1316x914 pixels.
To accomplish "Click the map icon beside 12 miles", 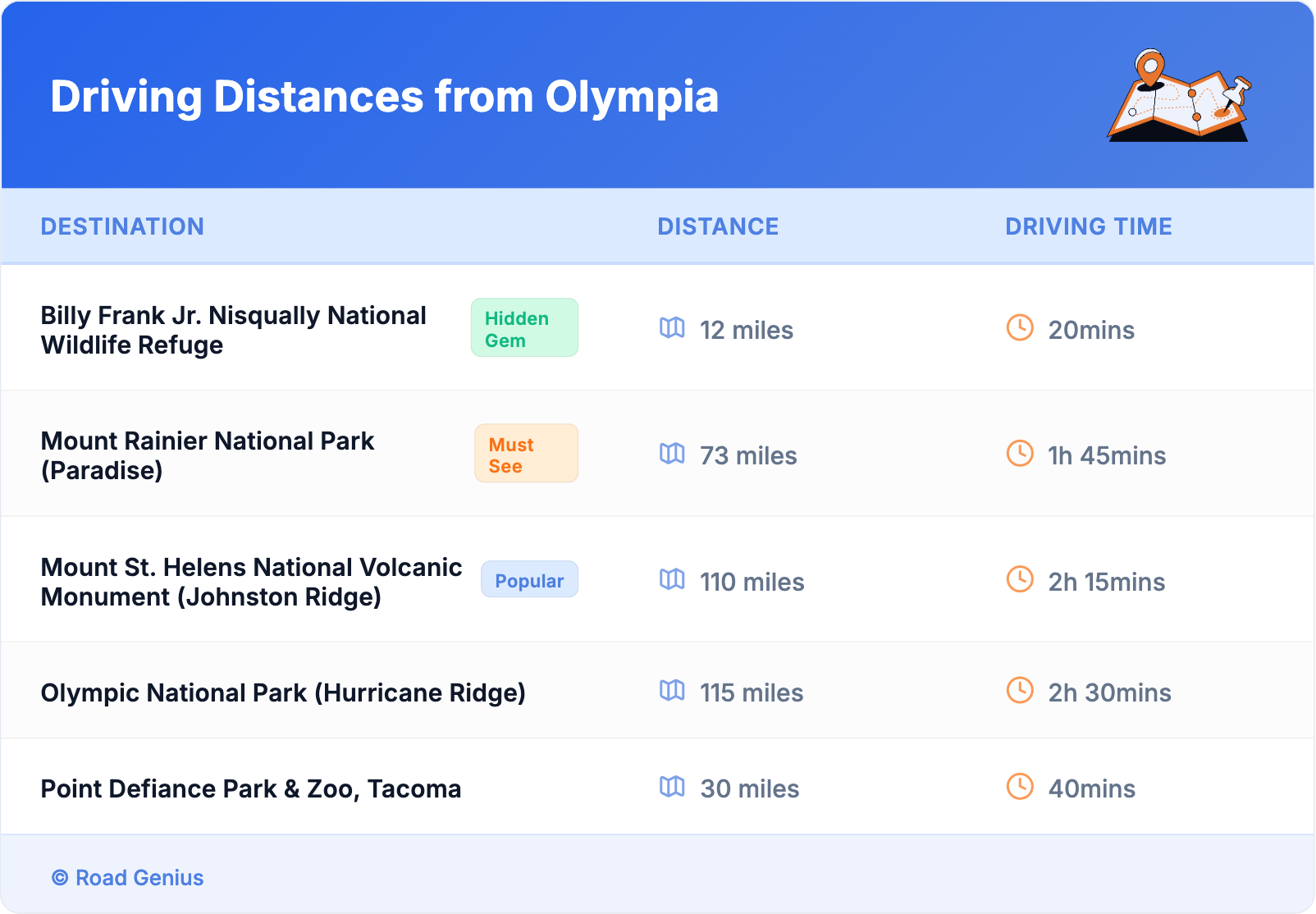I will click(672, 328).
